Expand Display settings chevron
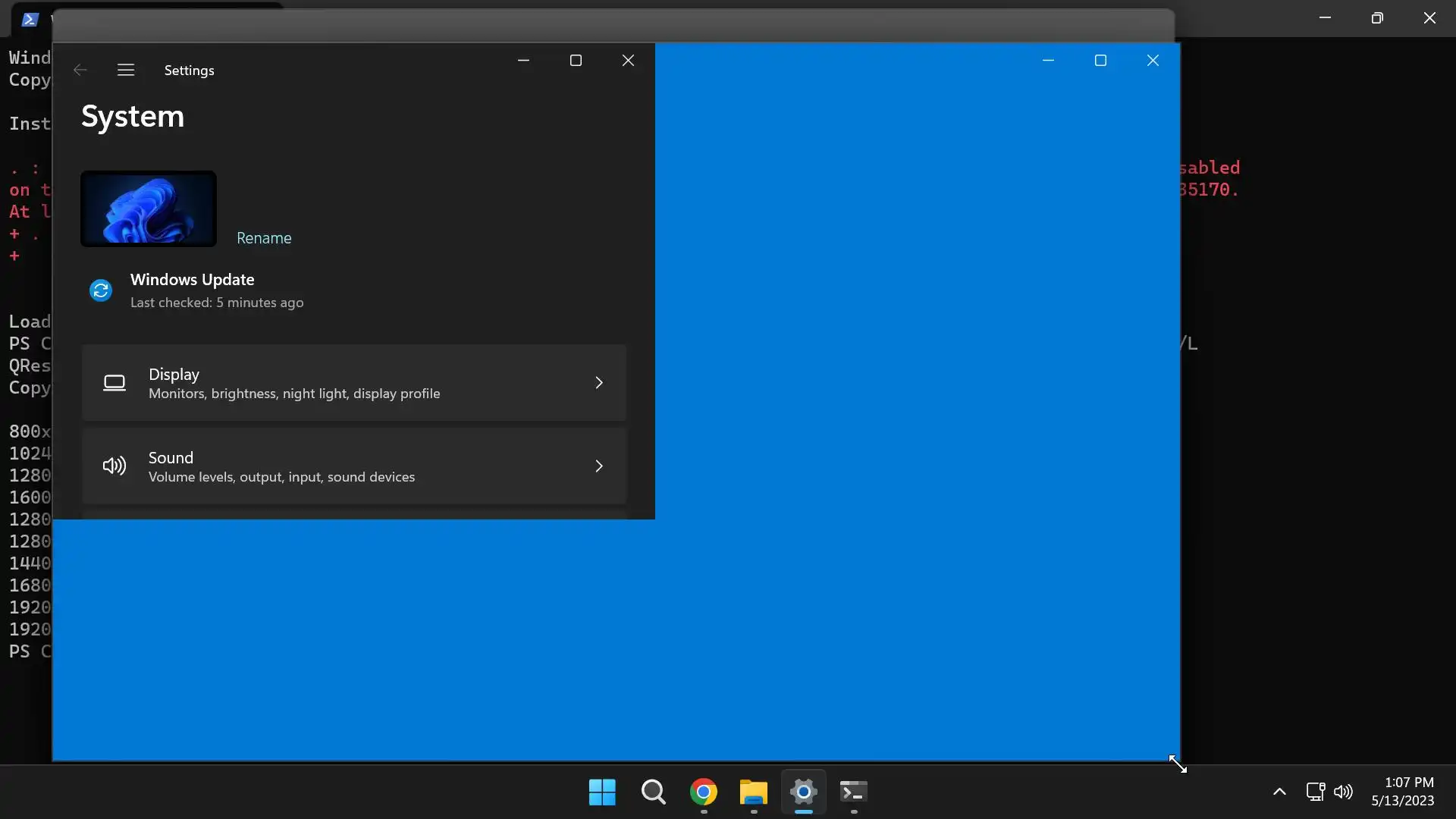1456x819 pixels. coord(599,383)
